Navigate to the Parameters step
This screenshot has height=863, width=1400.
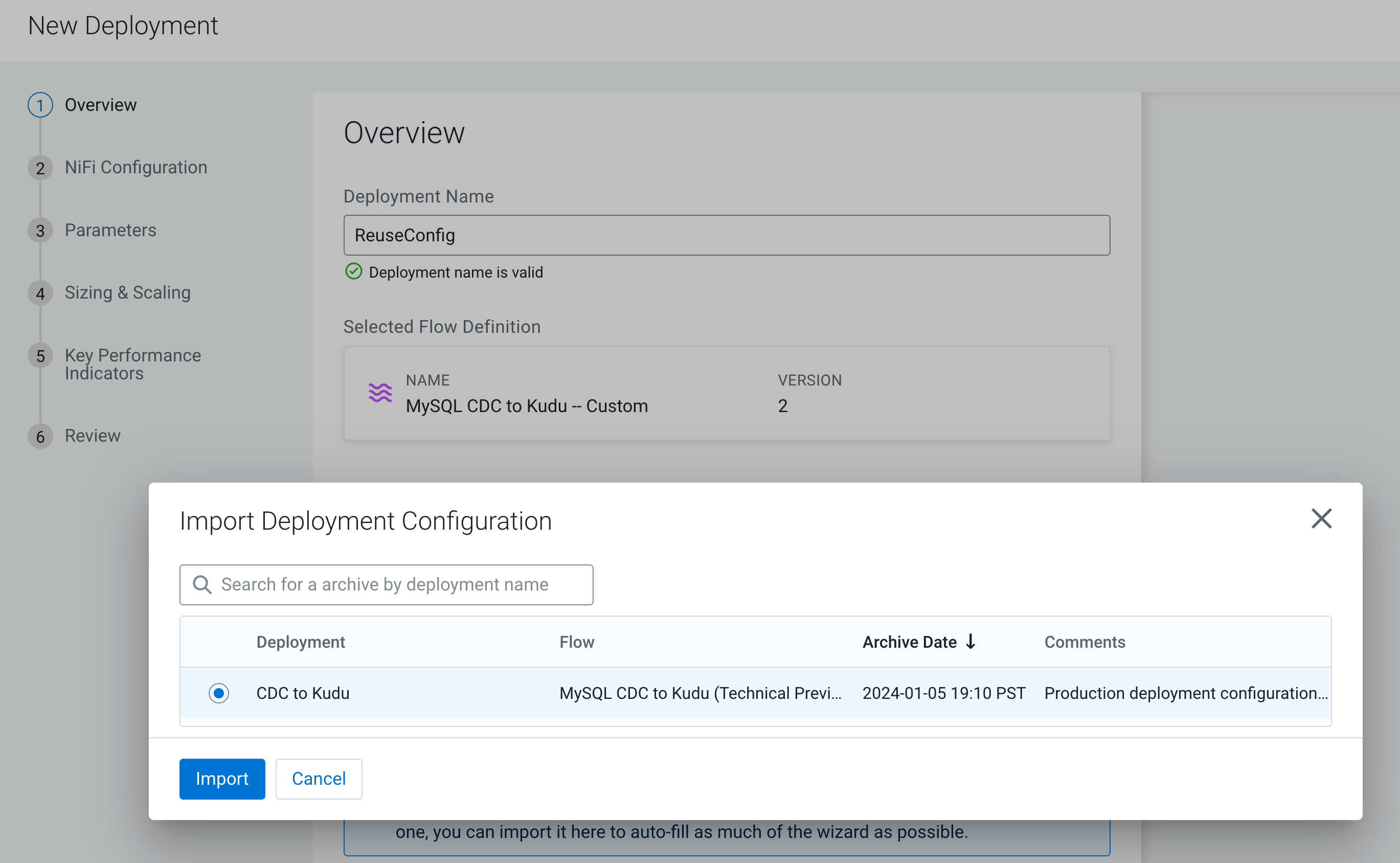coord(110,230)
